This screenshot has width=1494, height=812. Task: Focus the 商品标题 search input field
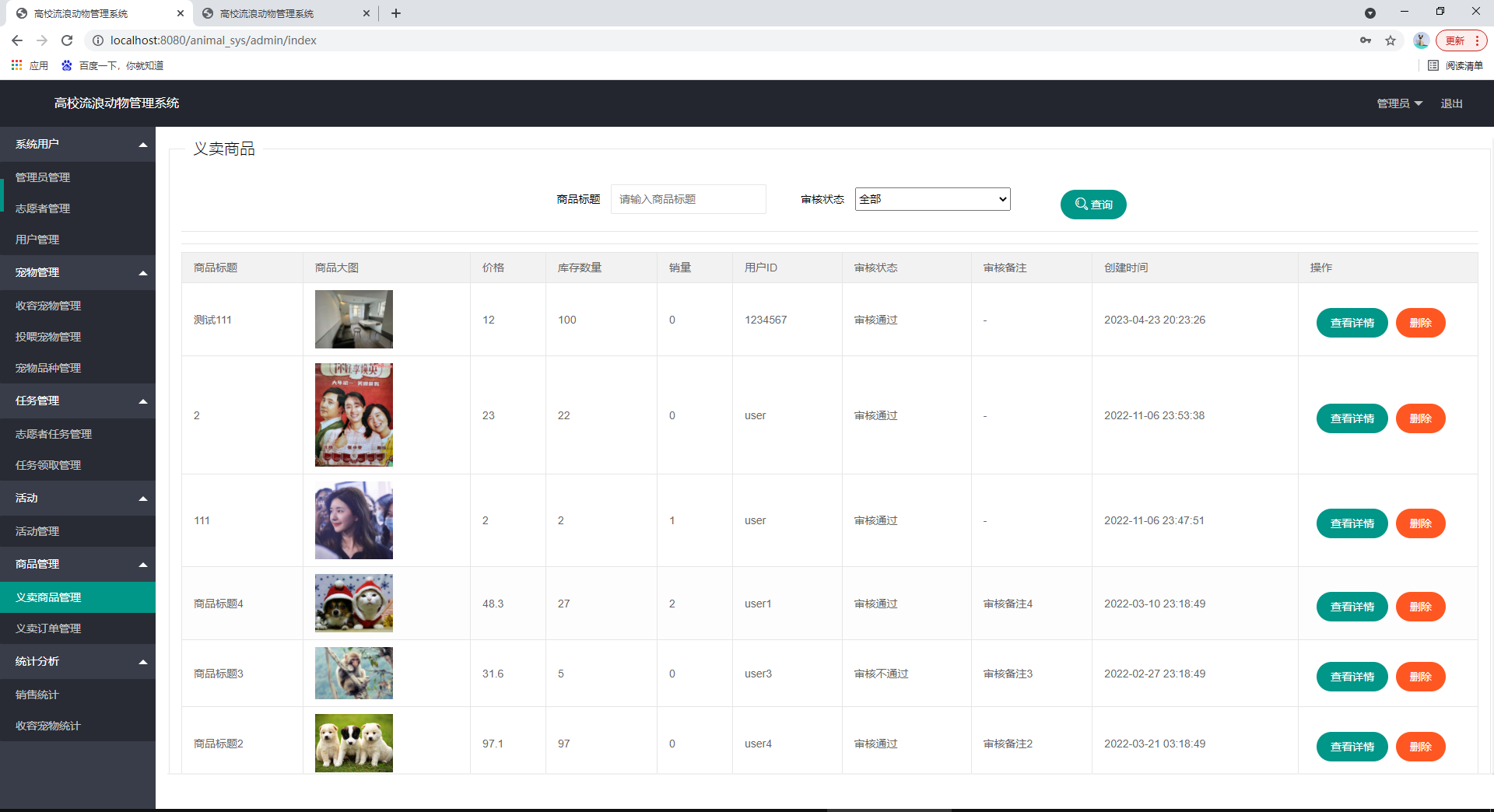coord(689,199)
